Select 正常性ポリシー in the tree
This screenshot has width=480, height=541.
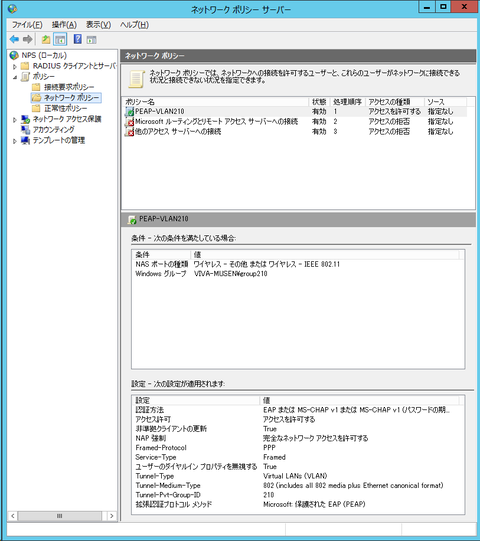[x=66, y=108]
